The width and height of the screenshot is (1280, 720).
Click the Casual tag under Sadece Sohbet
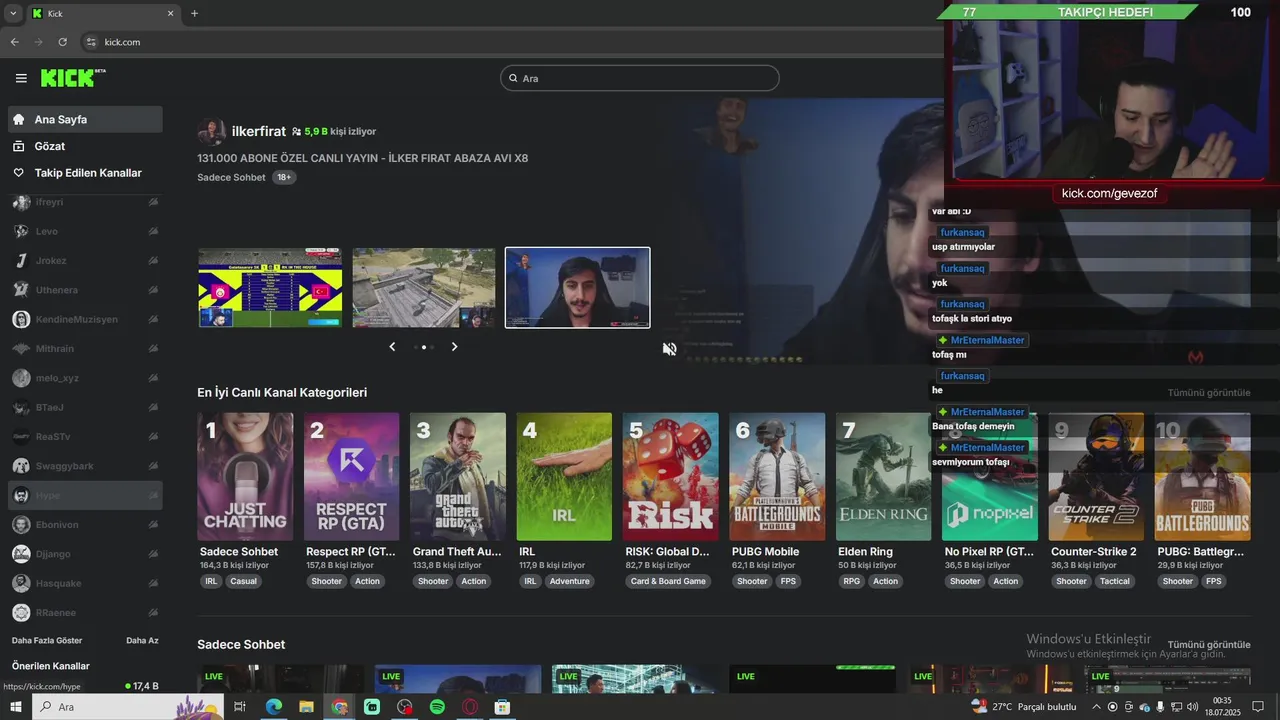coord(243,581)
